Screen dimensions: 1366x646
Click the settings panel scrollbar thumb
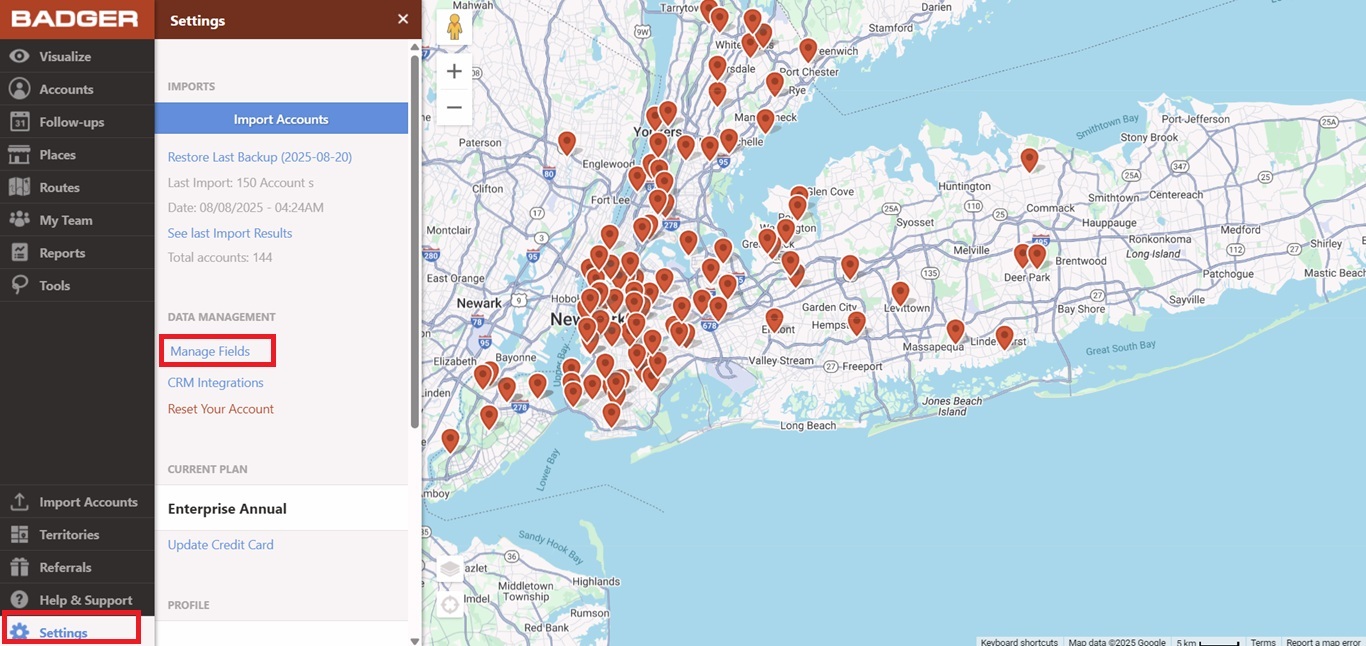coord(415,240)
